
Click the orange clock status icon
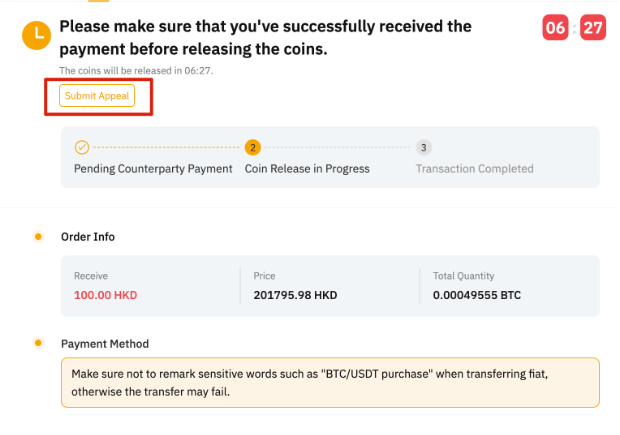[x=38, y=36]
